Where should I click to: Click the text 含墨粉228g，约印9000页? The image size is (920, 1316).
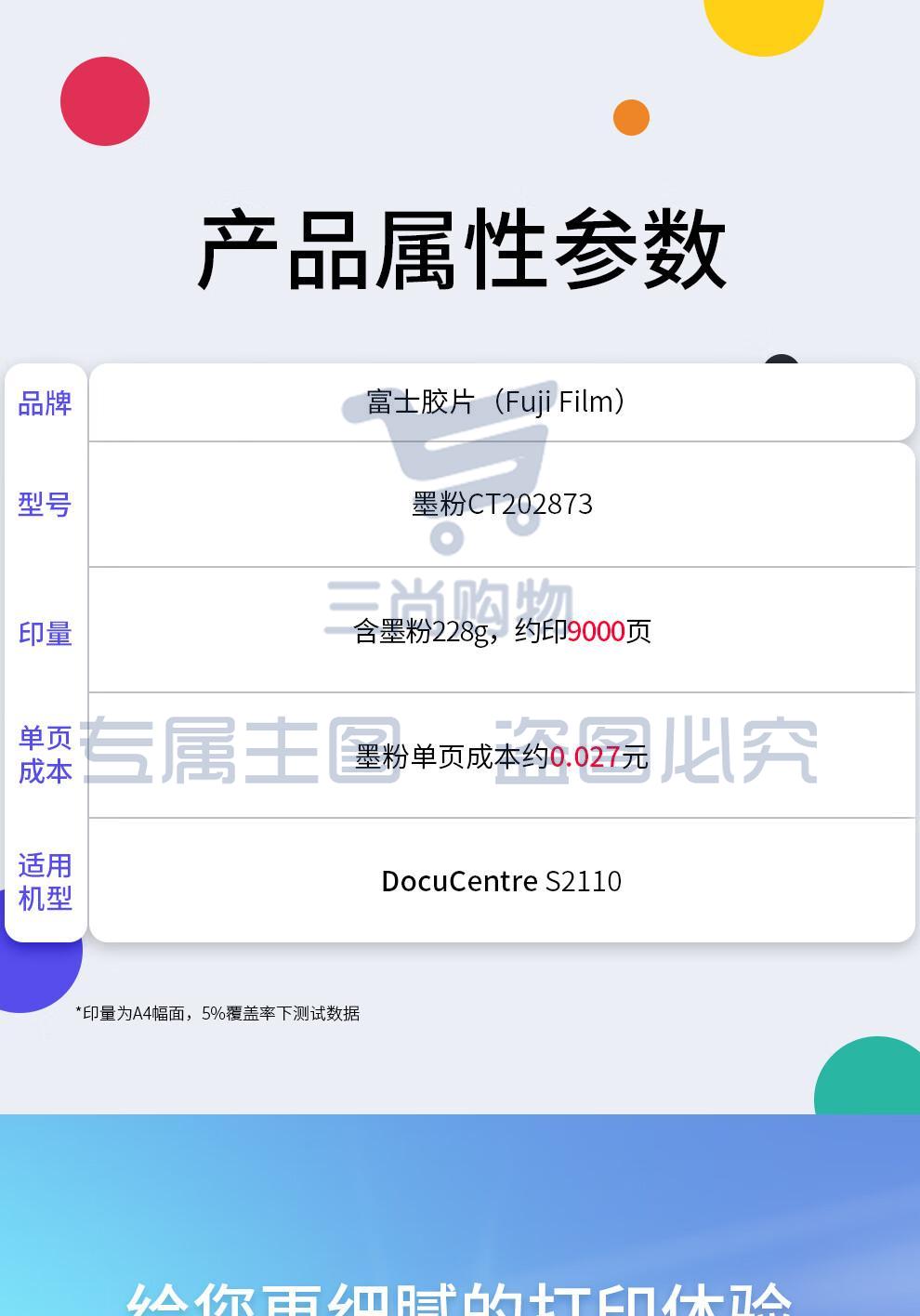(x=502, y=631)
